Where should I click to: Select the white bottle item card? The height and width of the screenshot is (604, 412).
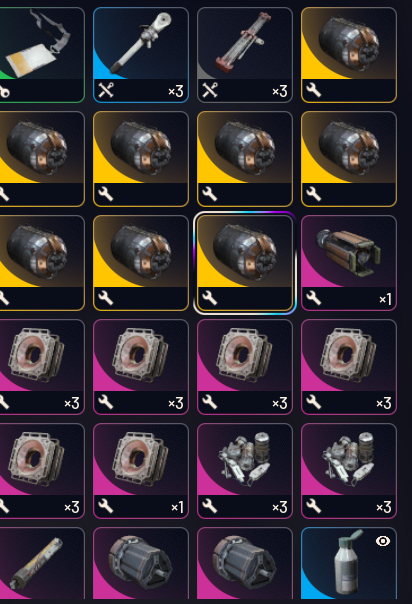[x=349, y=563]
